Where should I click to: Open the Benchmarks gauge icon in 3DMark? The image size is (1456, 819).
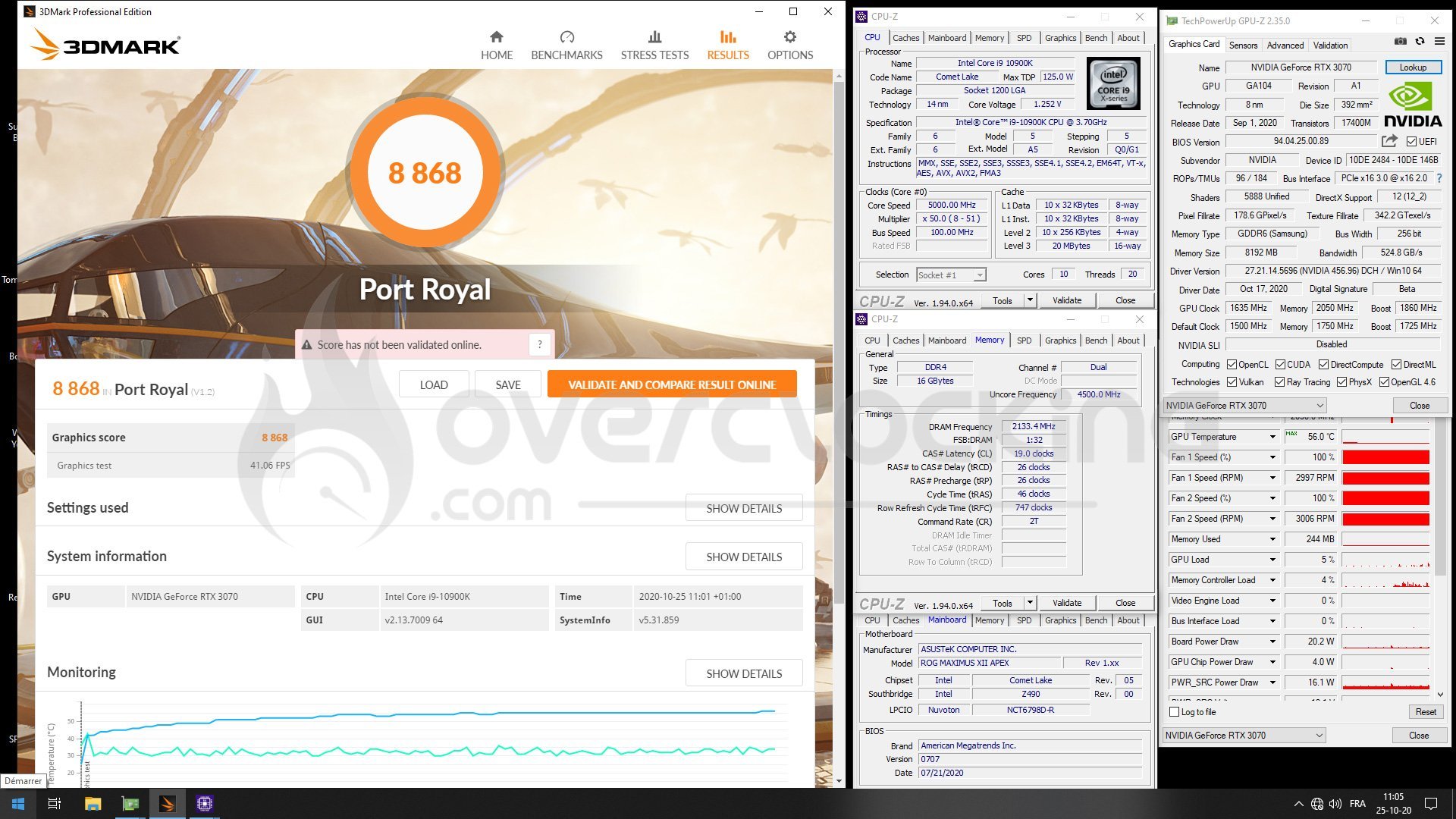click(566, 37)
